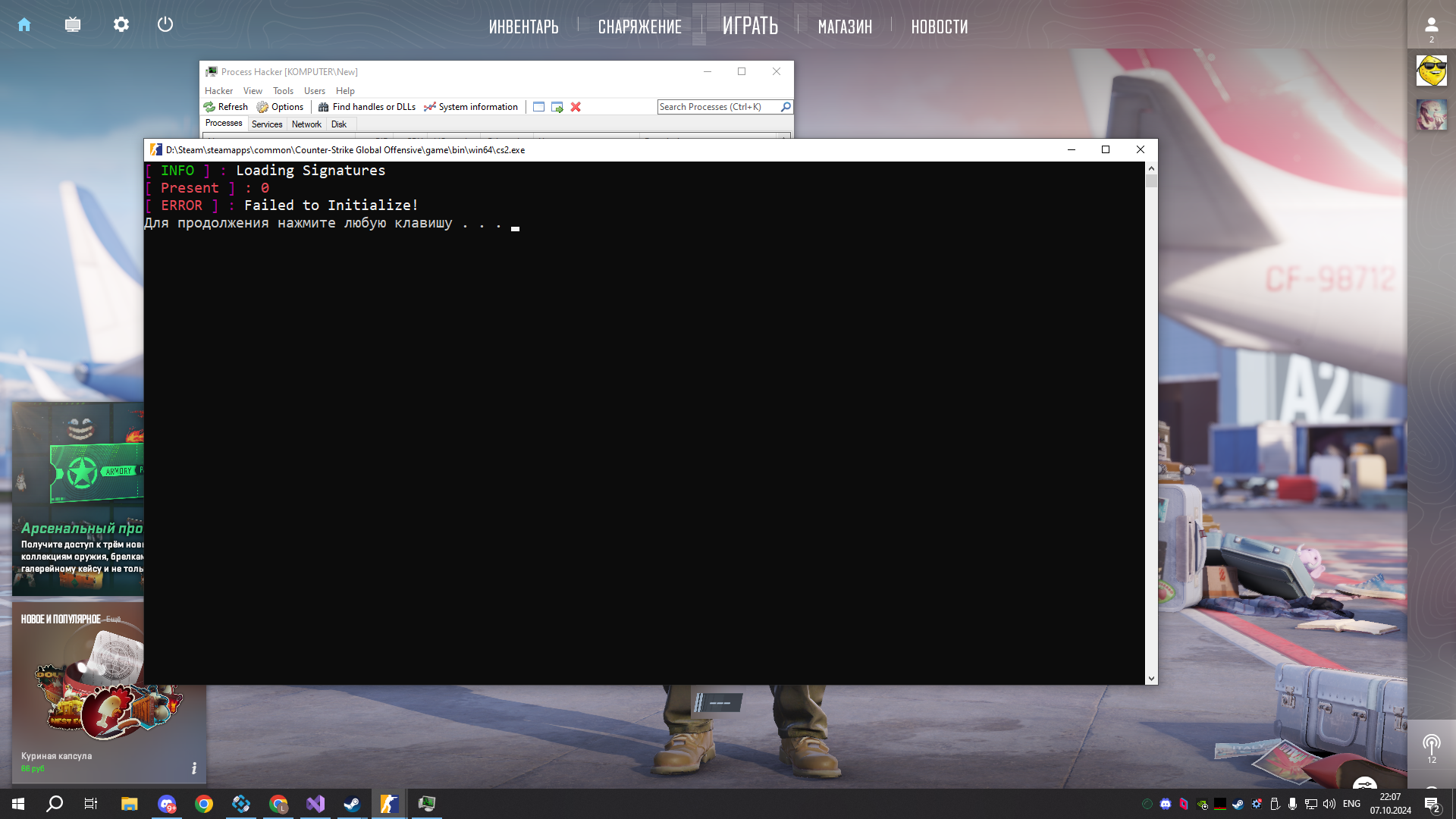Click the power exit icon in CS2
The width and height of the screenshot is (1456, 819).
point(165,24)
